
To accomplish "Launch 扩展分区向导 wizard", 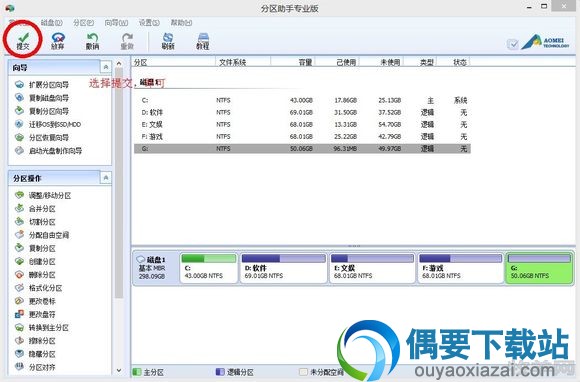I will coord(42,85).
